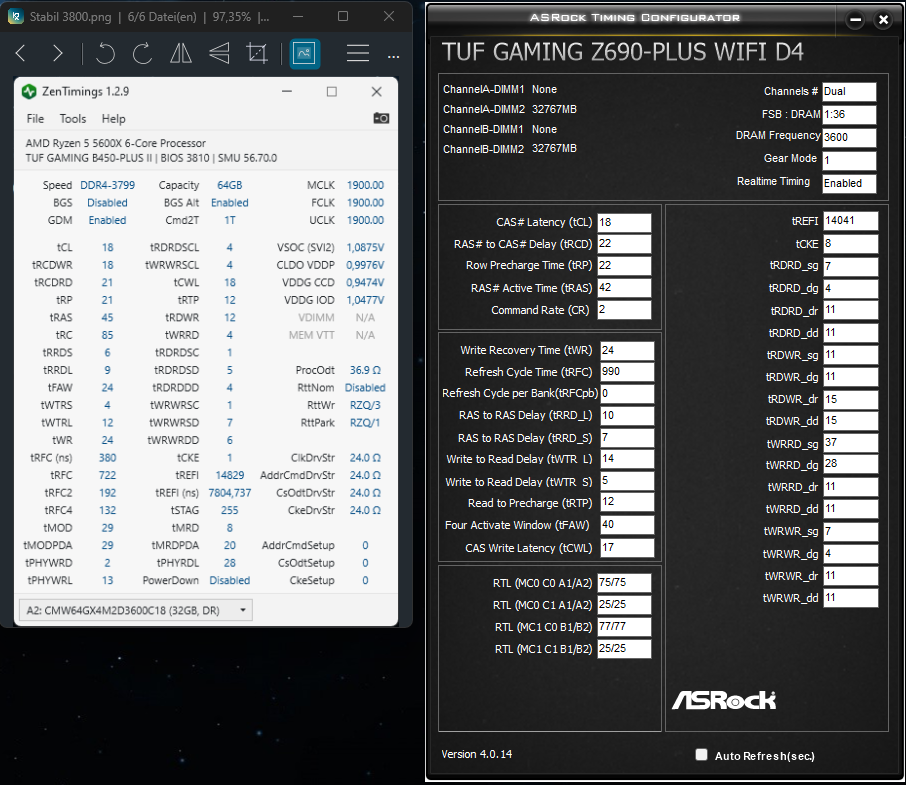Open ZenTimings Tools menu
Screen dimensions: 906x785
pos(73,118)
